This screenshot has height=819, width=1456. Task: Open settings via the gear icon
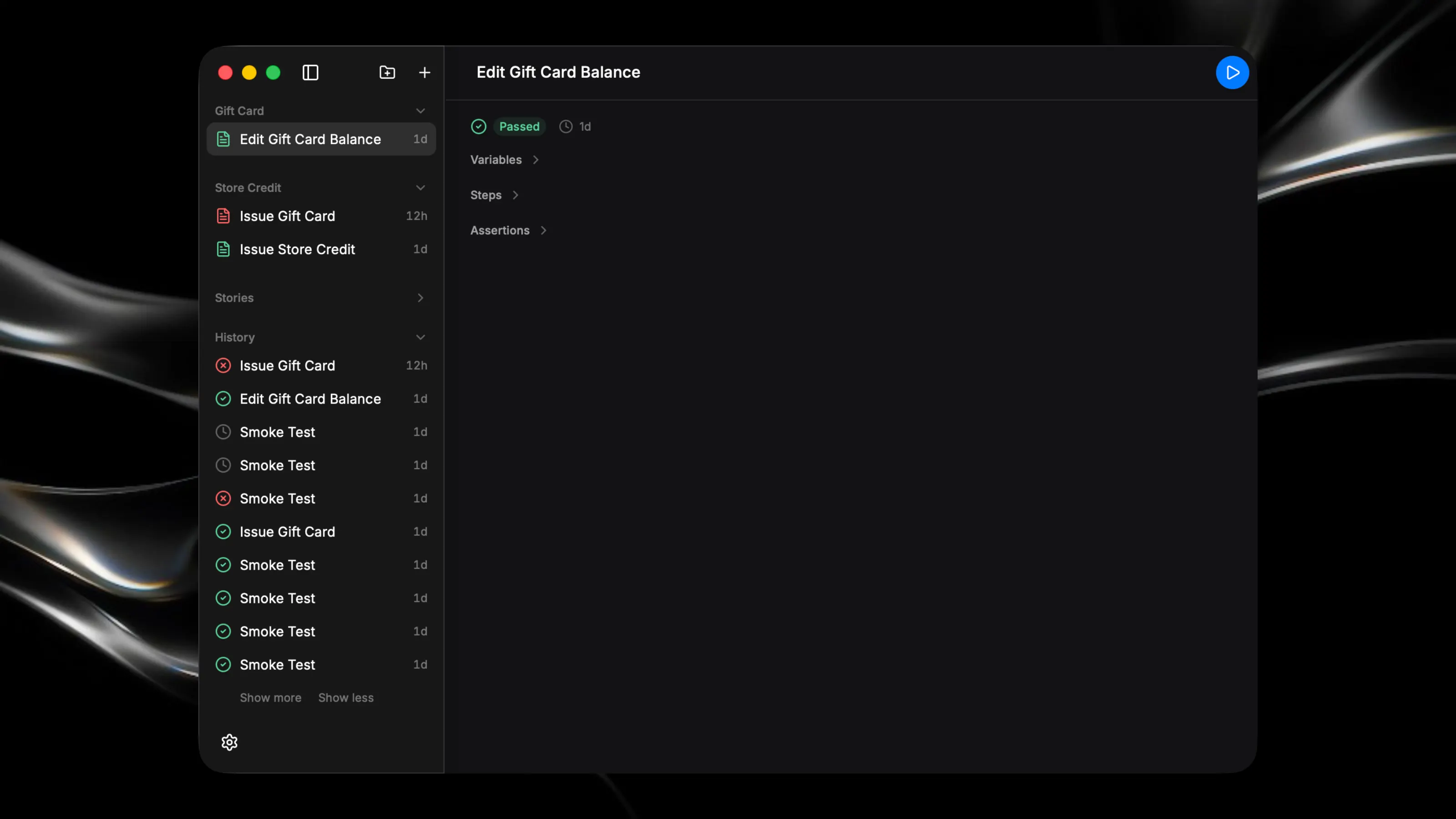tap(229, 742)
